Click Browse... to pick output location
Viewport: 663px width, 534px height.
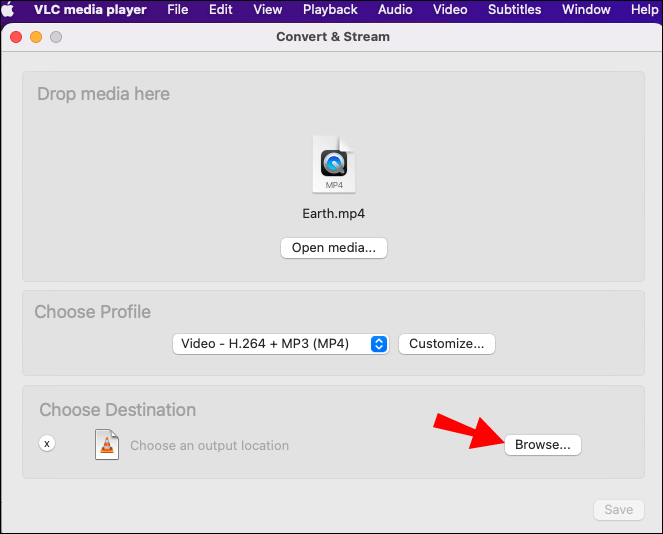point(542,445)
